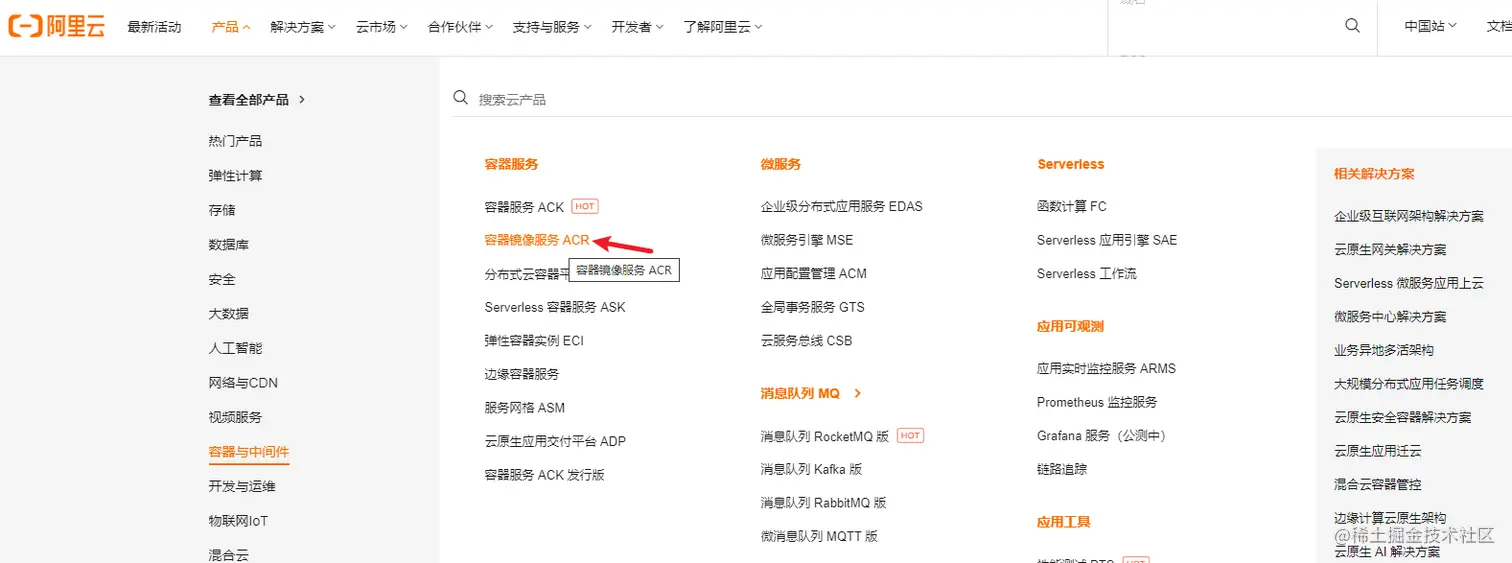Screen dimensions: 1512x563
Task: Expand the 中国站 region selector
Action: click(x=1430, y=27)
